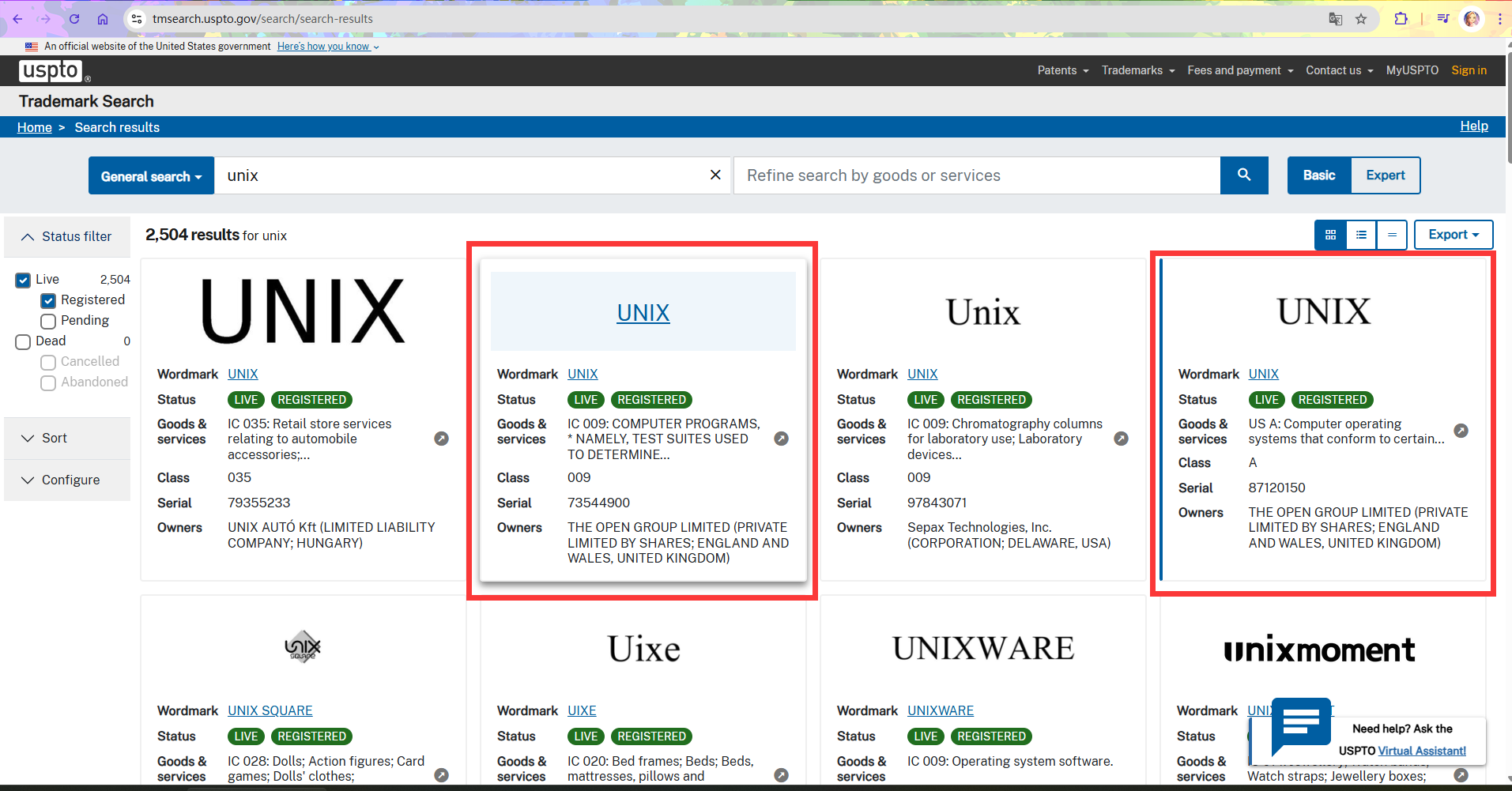Image resolution: width=1512 pixels, height=791 pixels.
Task: Switch to Expert search mode
Action: tap(1386, 175)
